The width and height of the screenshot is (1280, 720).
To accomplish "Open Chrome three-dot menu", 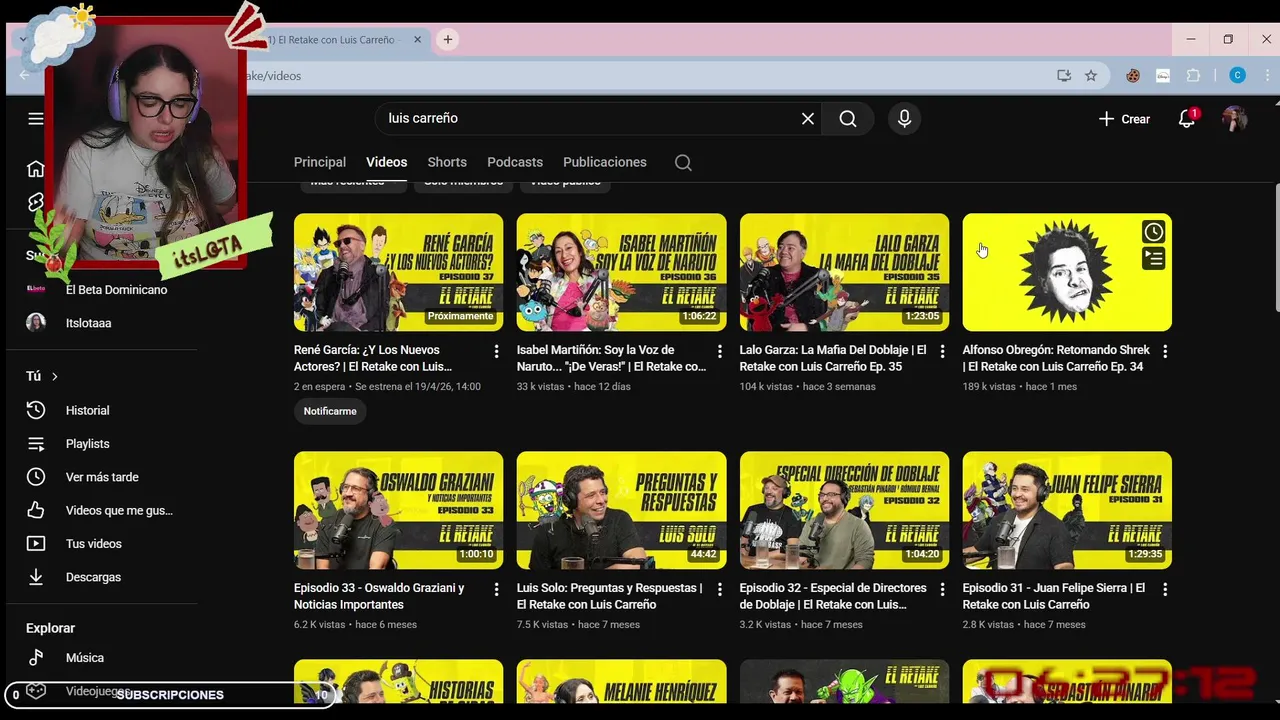I will click(1267, 76).
